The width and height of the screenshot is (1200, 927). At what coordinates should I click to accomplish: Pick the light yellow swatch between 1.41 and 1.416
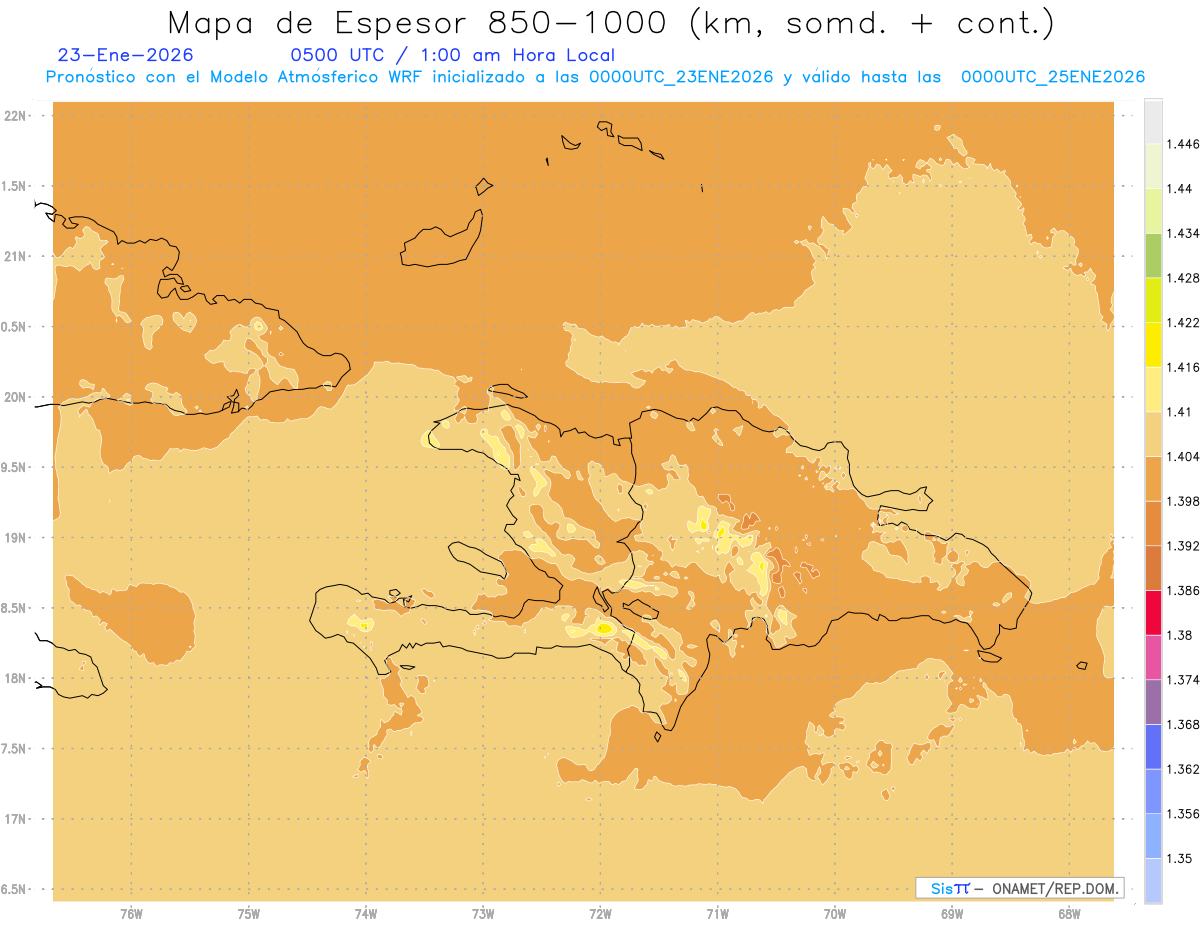point(1153,389)
